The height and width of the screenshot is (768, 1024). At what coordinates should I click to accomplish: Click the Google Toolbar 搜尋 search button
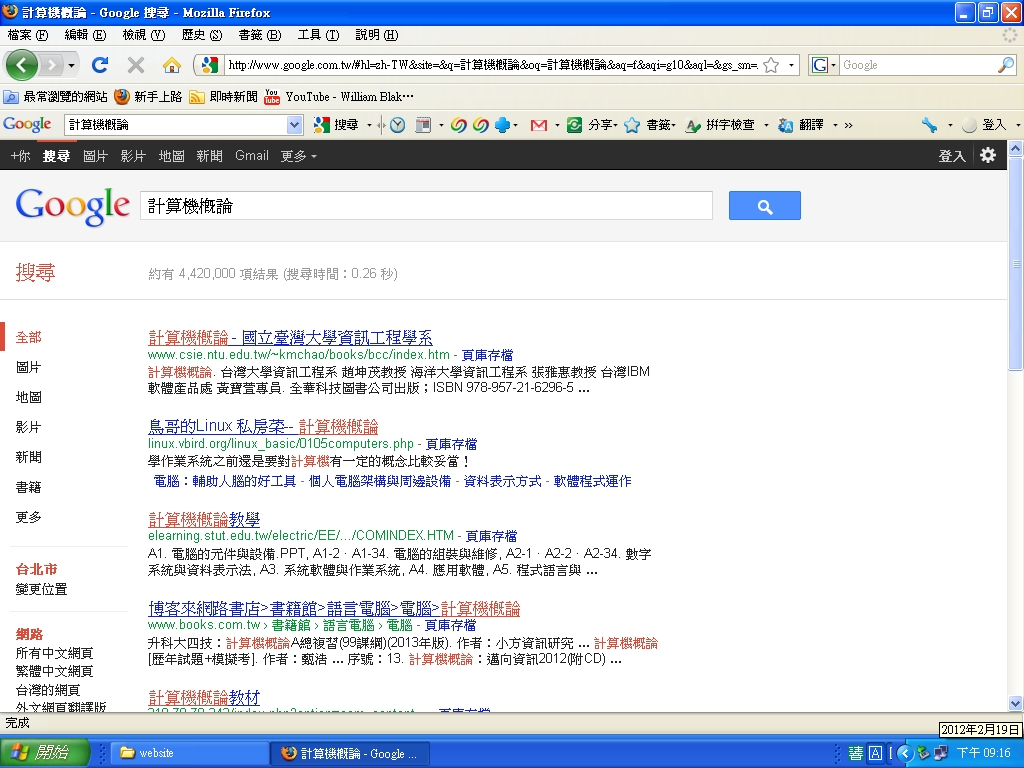click(x=337, y=125)
